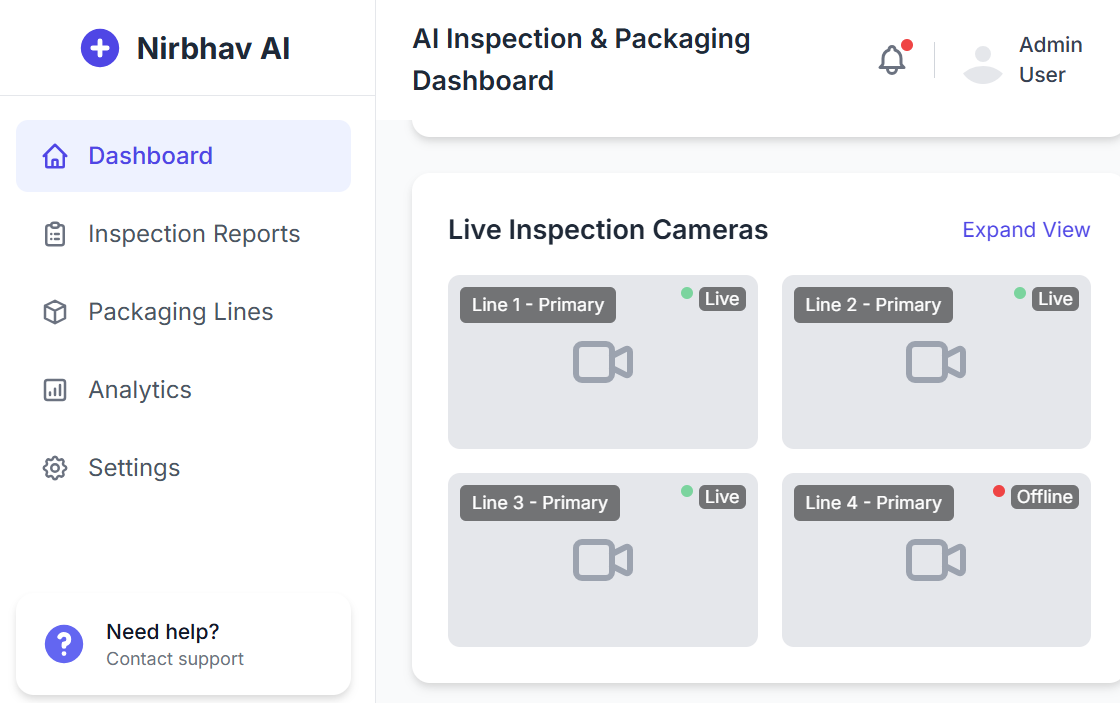Image resolution: width=1120 pixels, height=703 pixels.
Task: Click the Admin User avatar icon
Action: click(x=982, y=61)
